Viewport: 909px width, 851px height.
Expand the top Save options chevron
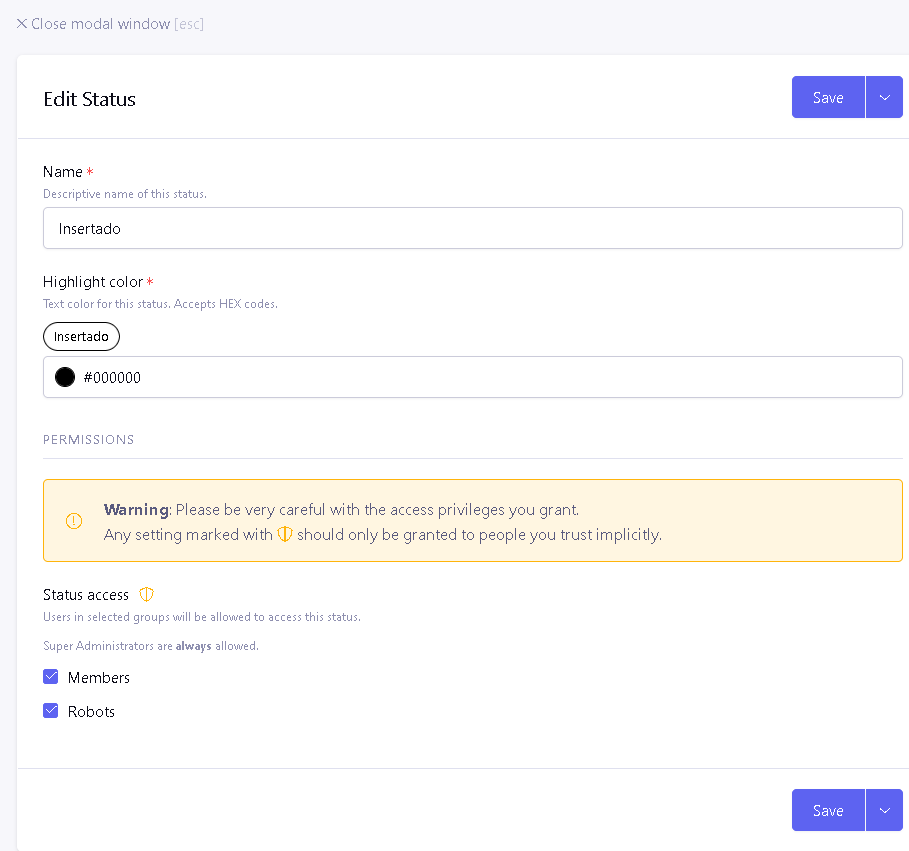(884, 97)
